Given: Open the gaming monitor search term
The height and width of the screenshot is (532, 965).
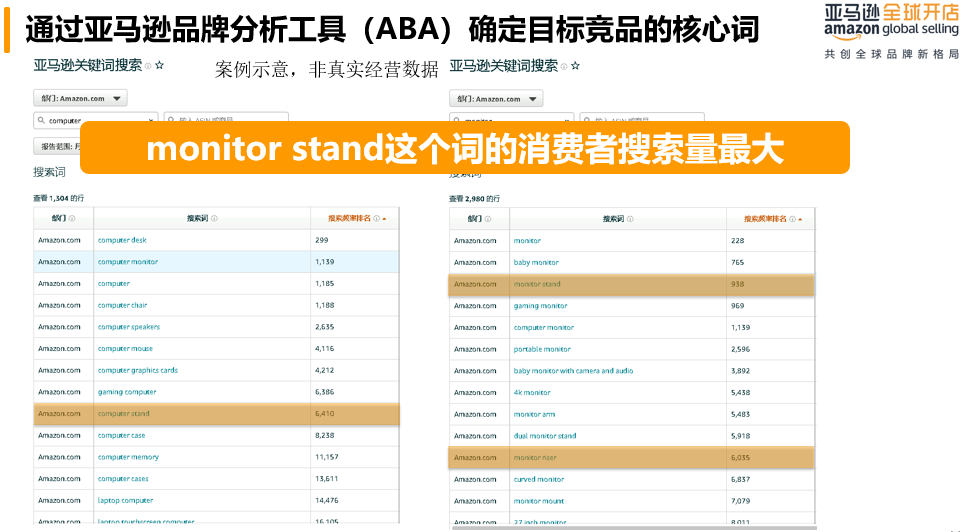Looking at the screenshot, I should coord(540,306).
